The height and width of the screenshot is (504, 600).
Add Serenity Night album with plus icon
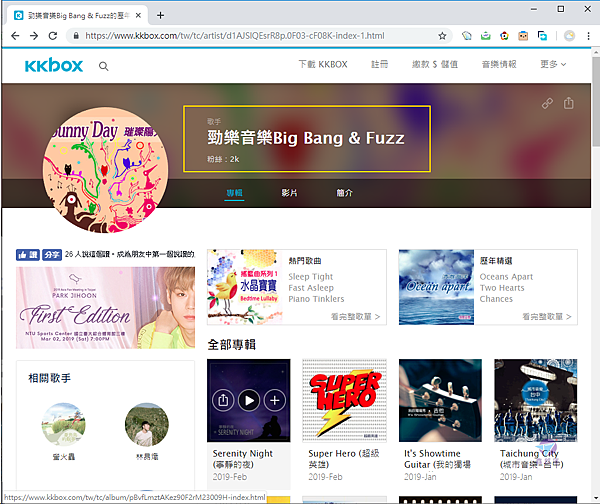point(274,401)
